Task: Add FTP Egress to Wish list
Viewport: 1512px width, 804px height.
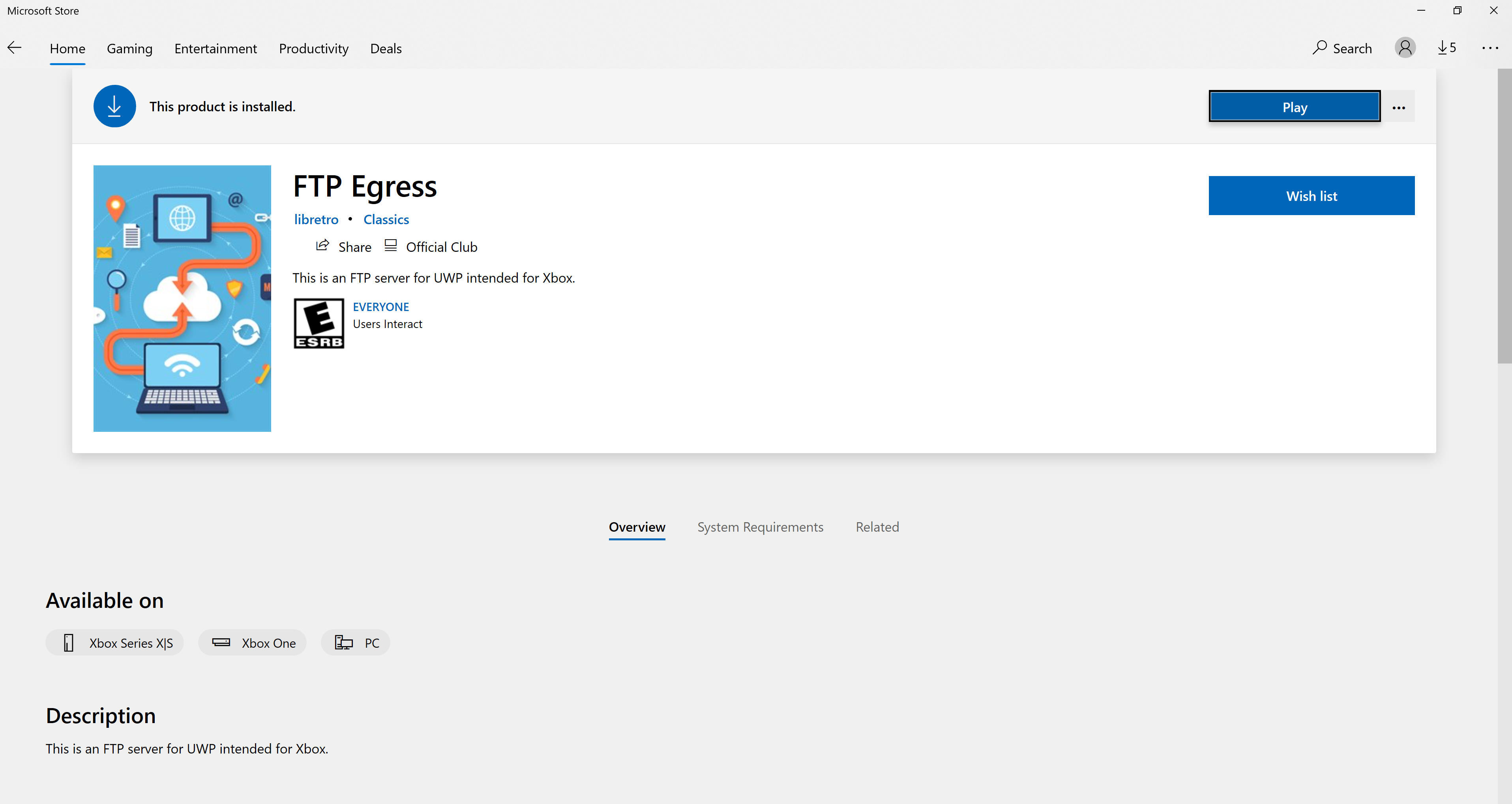Action: 1311,195
